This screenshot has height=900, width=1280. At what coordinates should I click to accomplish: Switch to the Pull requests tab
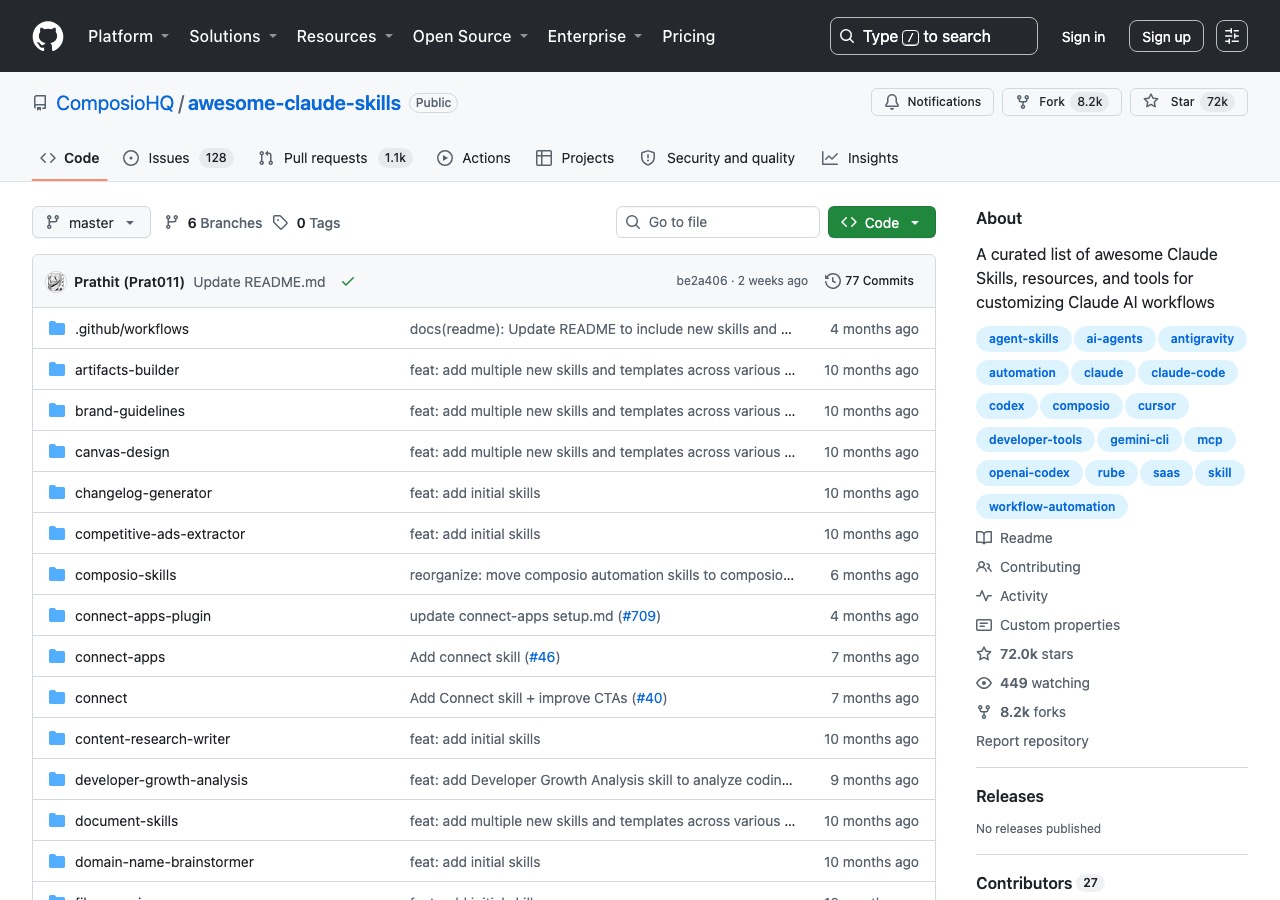(334, 158)
